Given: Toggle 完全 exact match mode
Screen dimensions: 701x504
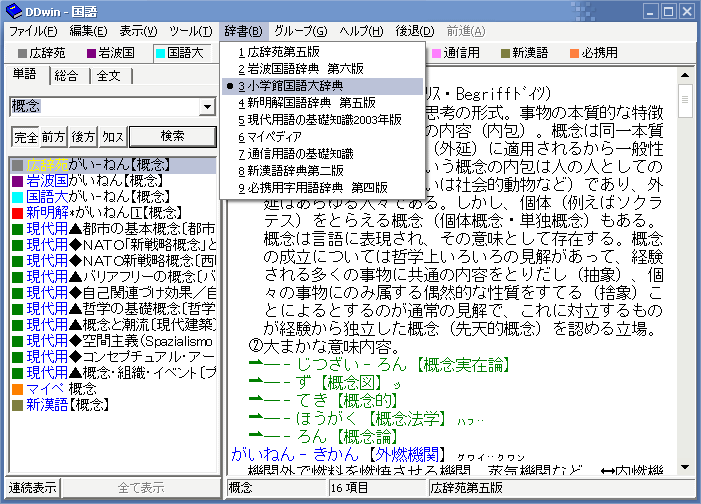Looking at the screenshot, I should pos(25,137).
